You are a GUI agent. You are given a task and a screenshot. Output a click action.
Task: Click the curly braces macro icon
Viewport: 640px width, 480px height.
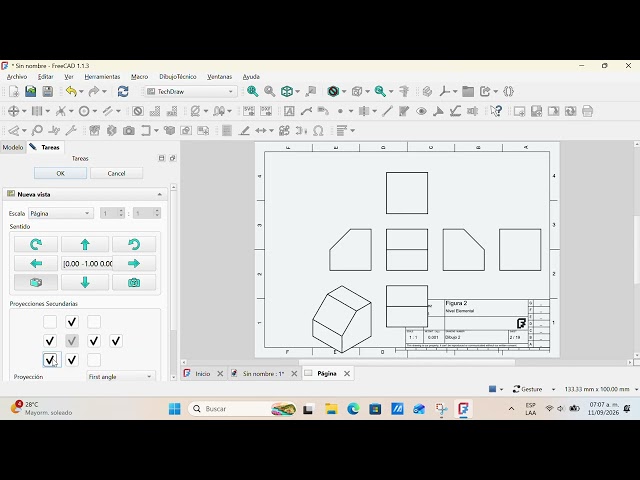click(x=509, y=91)
